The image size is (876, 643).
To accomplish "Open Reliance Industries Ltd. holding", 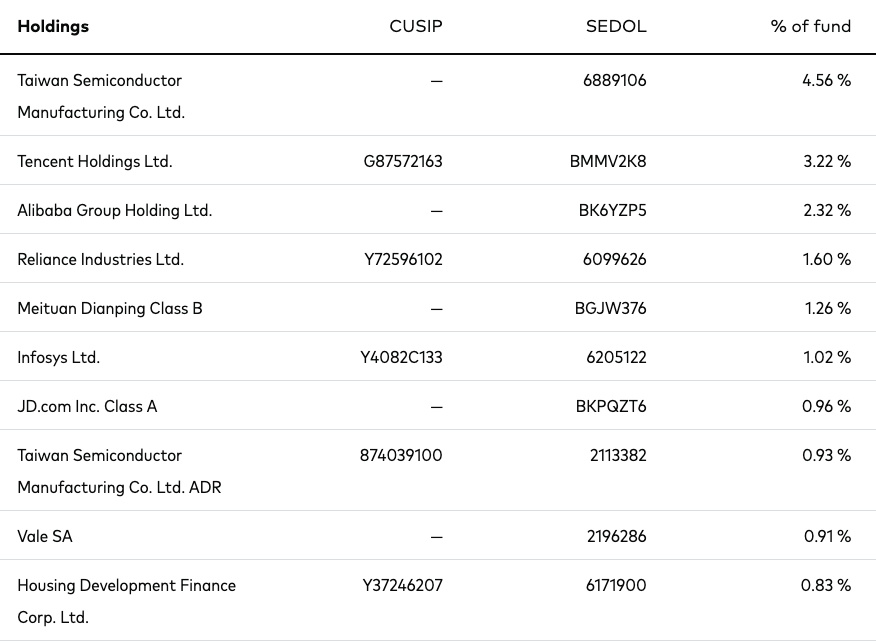I will [x=101, y=259].
